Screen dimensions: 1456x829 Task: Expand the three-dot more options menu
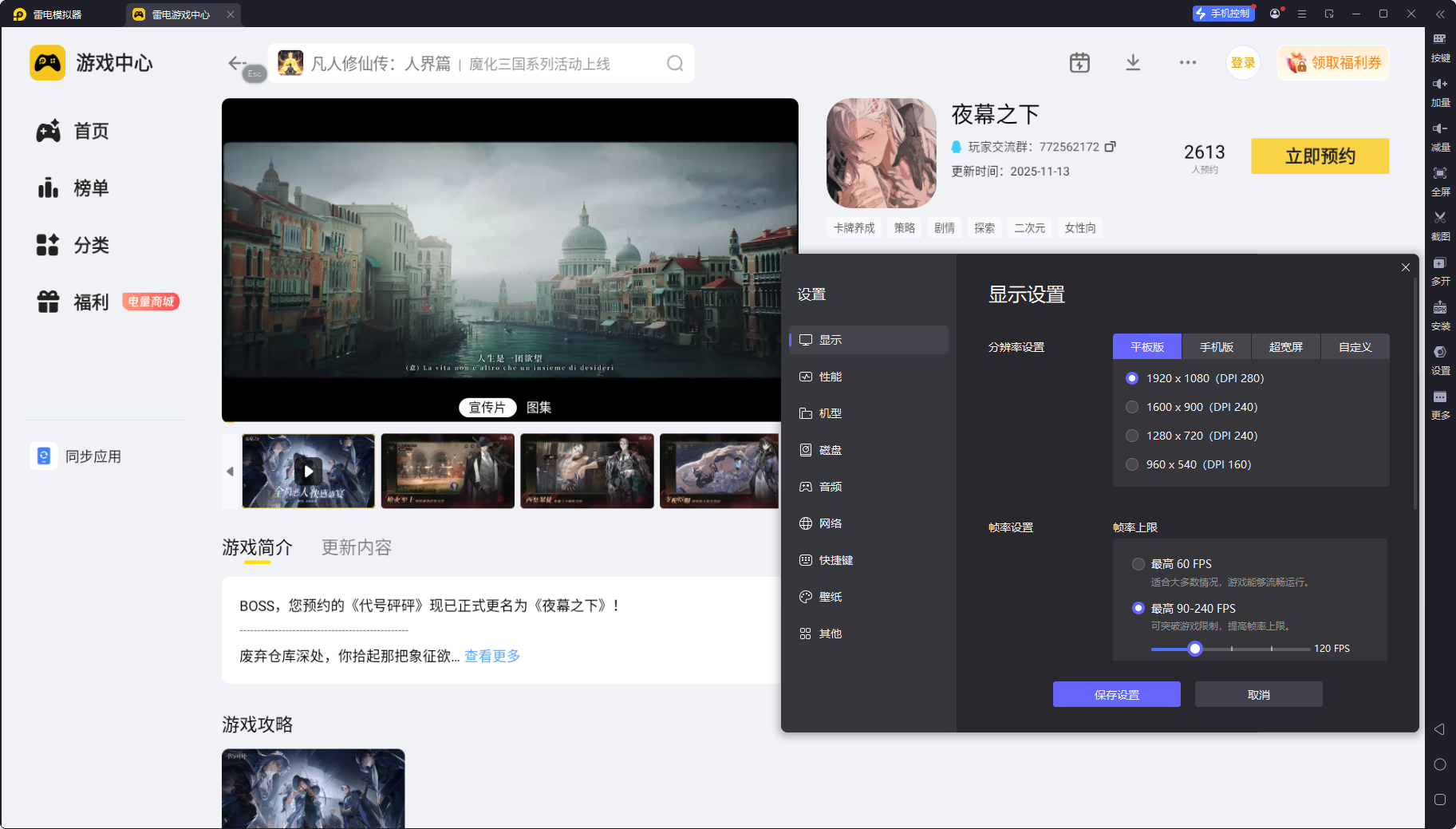pyautogui.click(x=1188, y=63)
